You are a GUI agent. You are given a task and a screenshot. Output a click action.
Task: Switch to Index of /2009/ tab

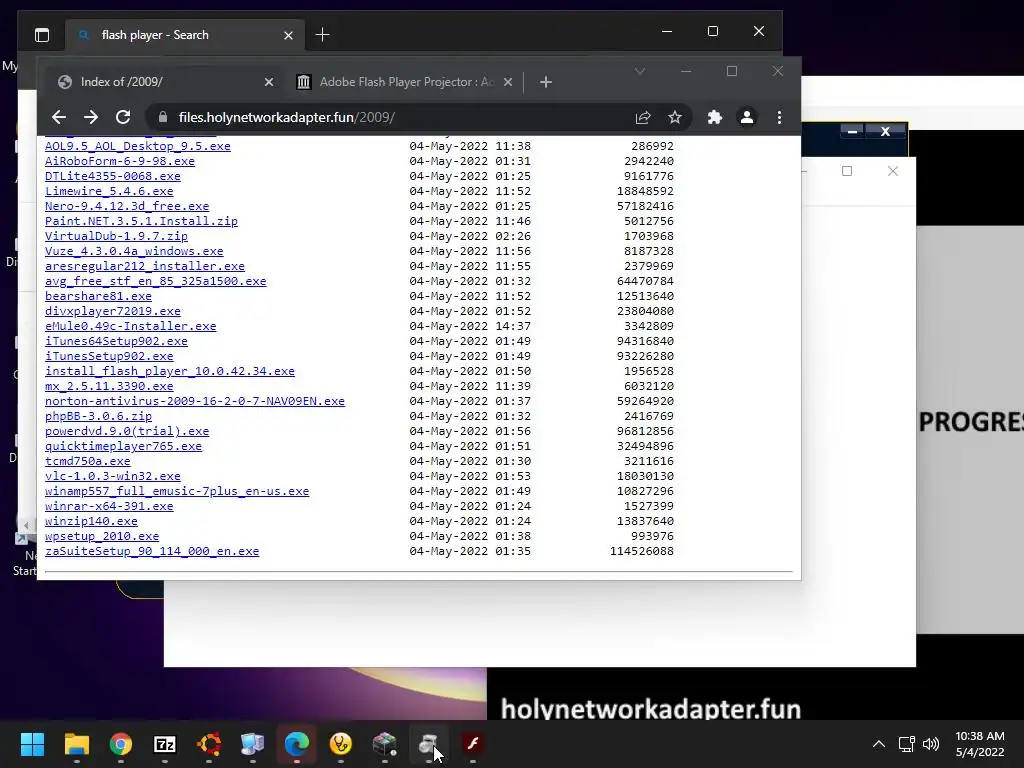[x=165, y=82]
